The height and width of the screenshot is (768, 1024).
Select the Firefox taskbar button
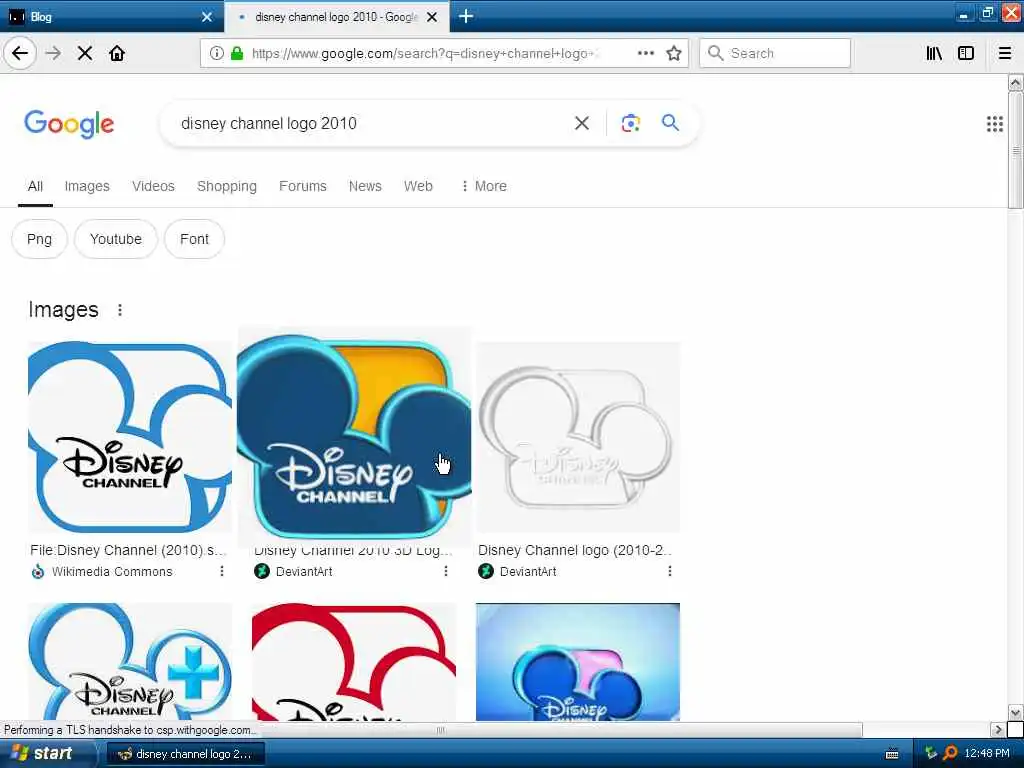pos(185,754)
